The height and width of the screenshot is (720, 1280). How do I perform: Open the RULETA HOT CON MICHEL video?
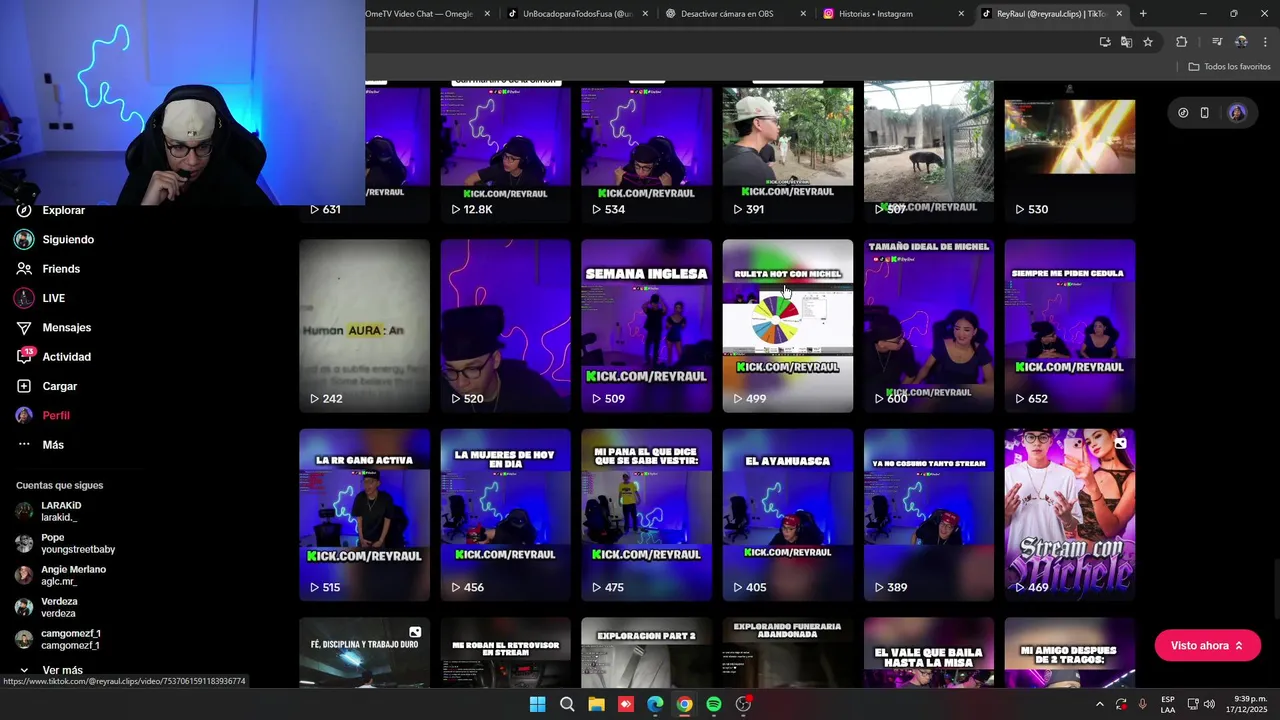point(787,326)
